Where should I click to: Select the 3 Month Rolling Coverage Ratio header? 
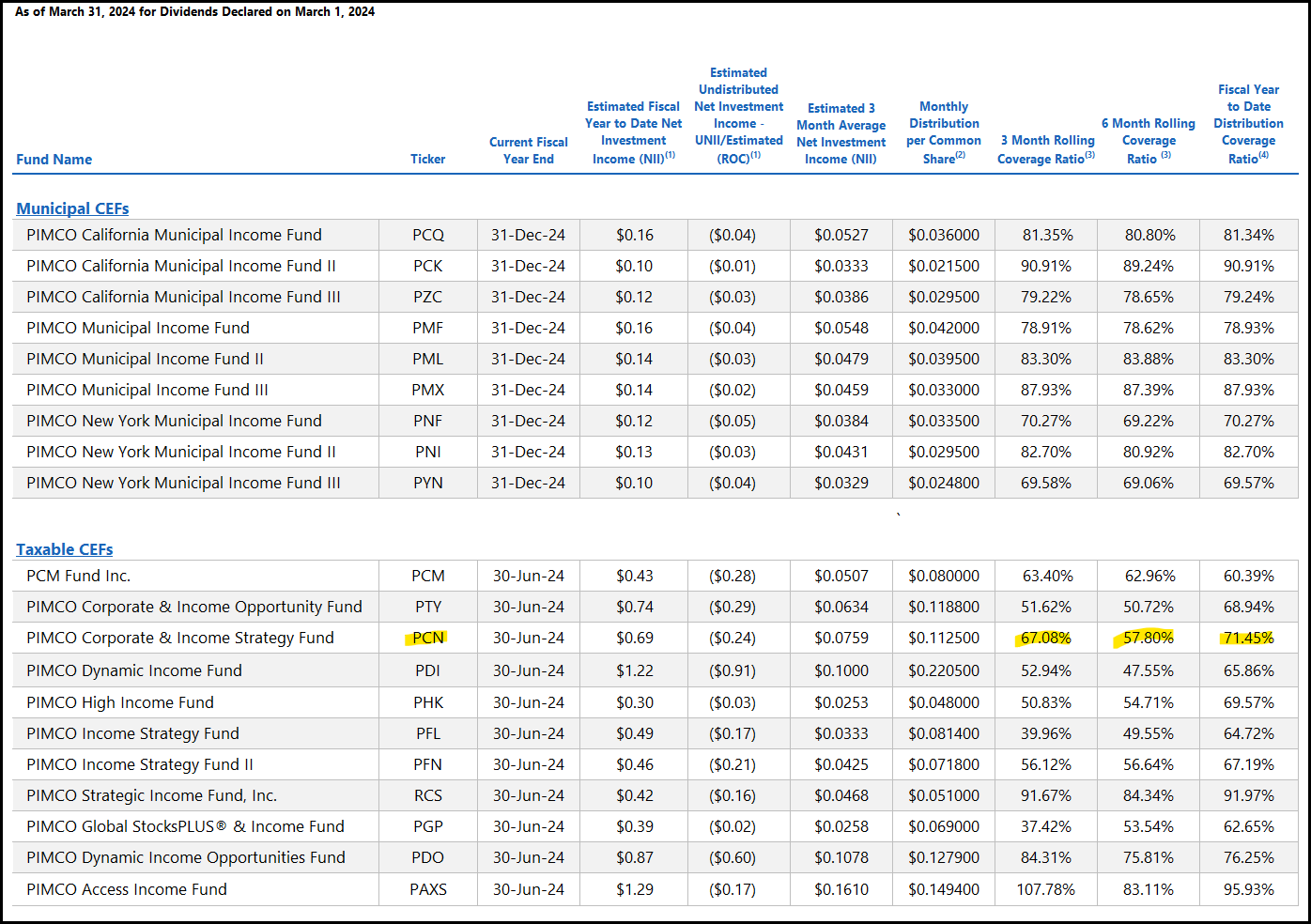coord(1046,149)
